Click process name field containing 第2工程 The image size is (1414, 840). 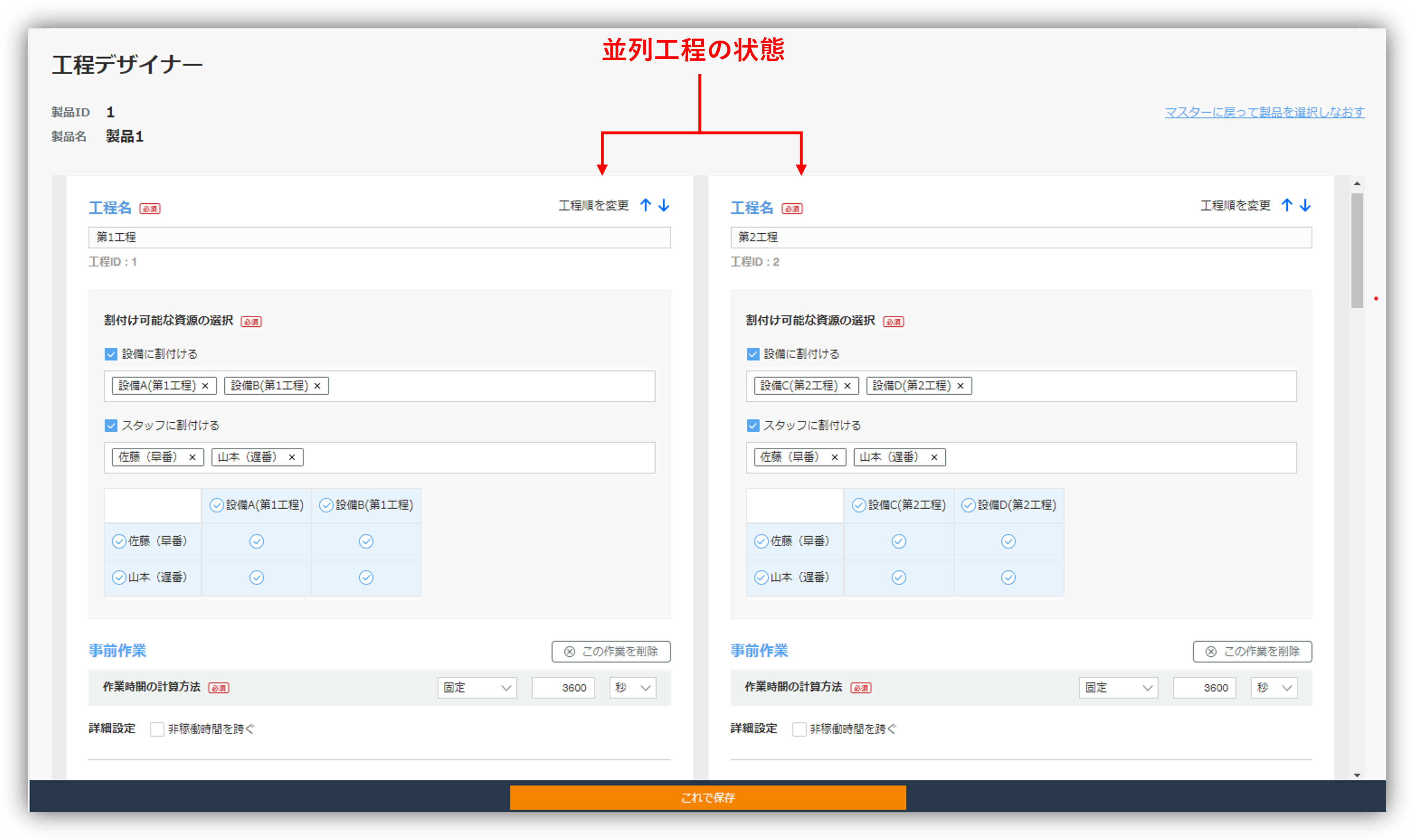click(1021, 237)
